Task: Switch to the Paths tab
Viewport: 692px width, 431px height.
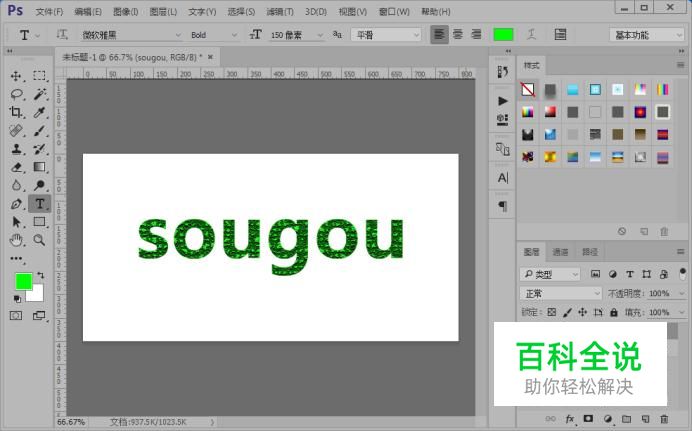Action: (590, 252)
